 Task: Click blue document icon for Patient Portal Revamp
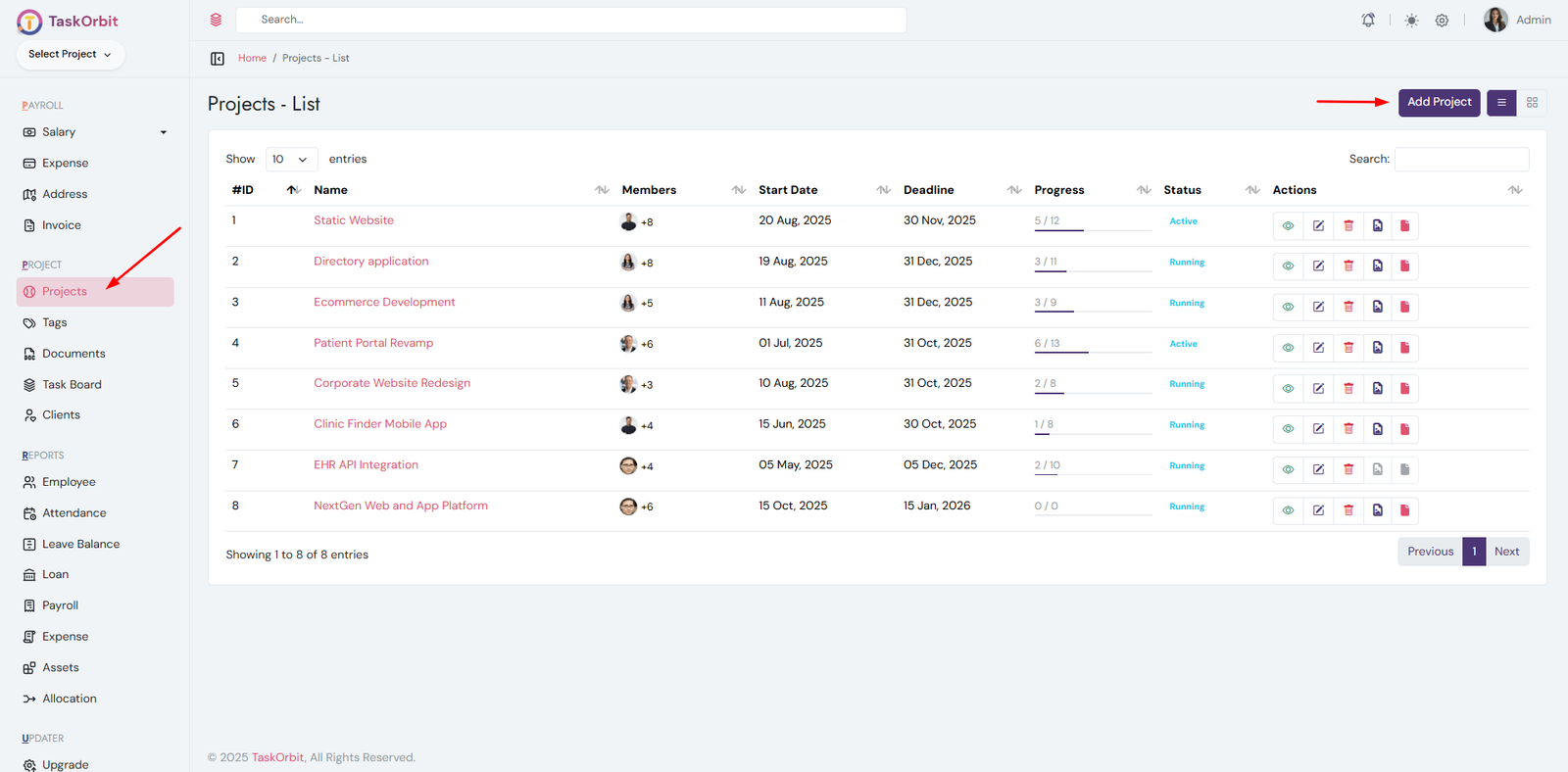click(1377, 348)
